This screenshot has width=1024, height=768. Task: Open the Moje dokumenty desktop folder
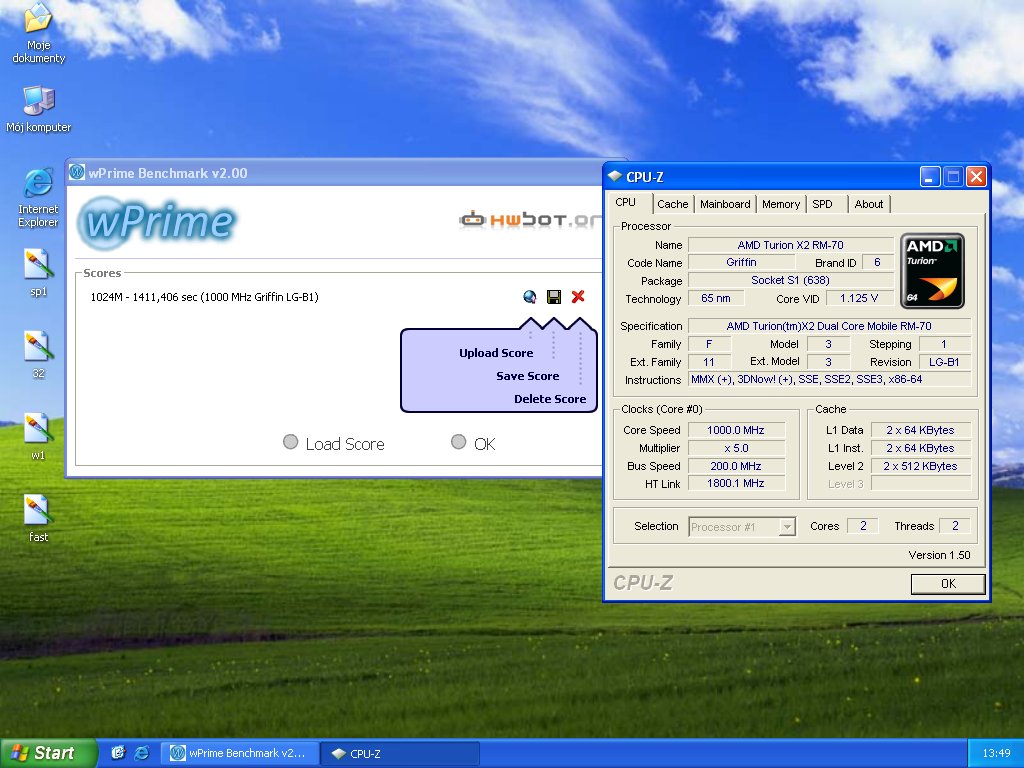click(x=39, y=33)
